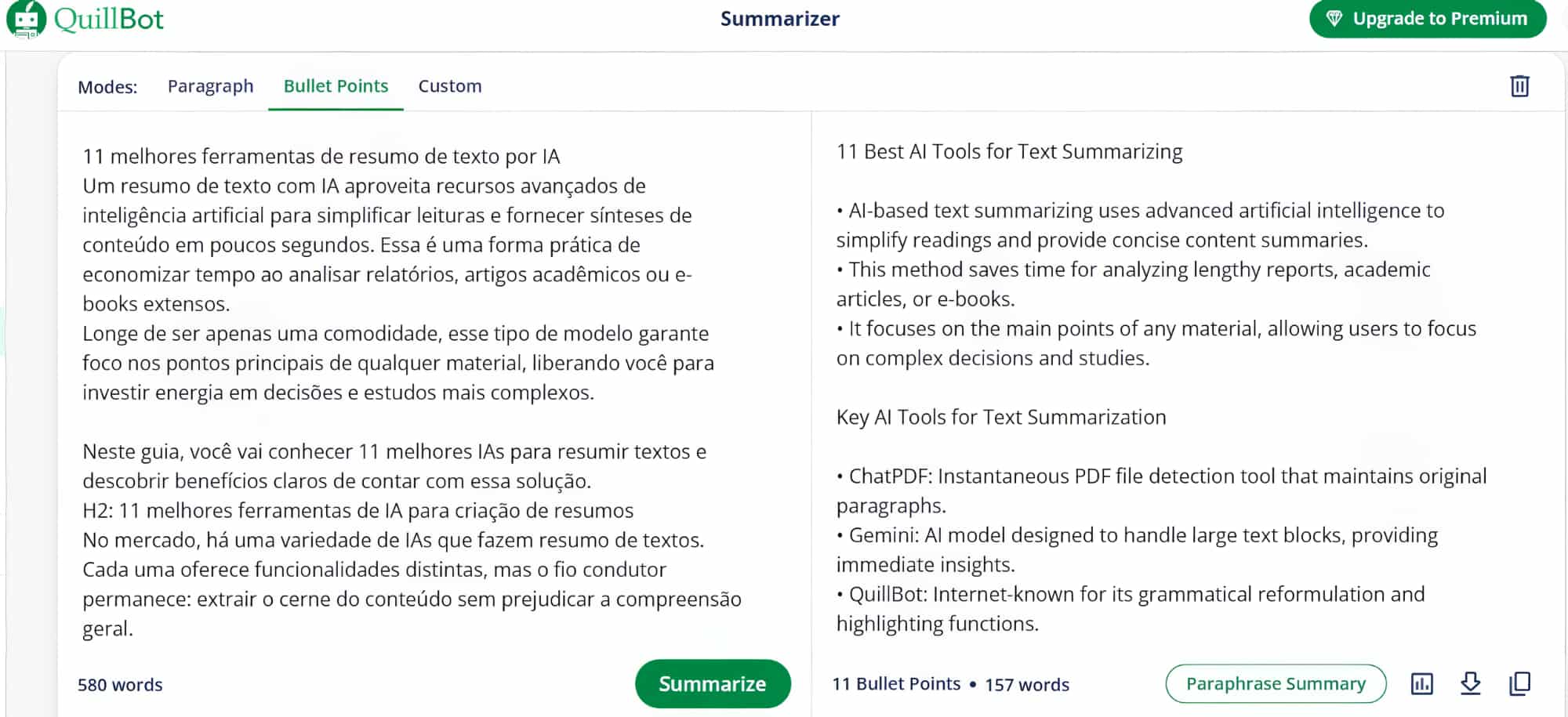The height and width of the screenshot is (717, 1568).
Task: Click the Summarizer page title
Action: coord(780,18)
